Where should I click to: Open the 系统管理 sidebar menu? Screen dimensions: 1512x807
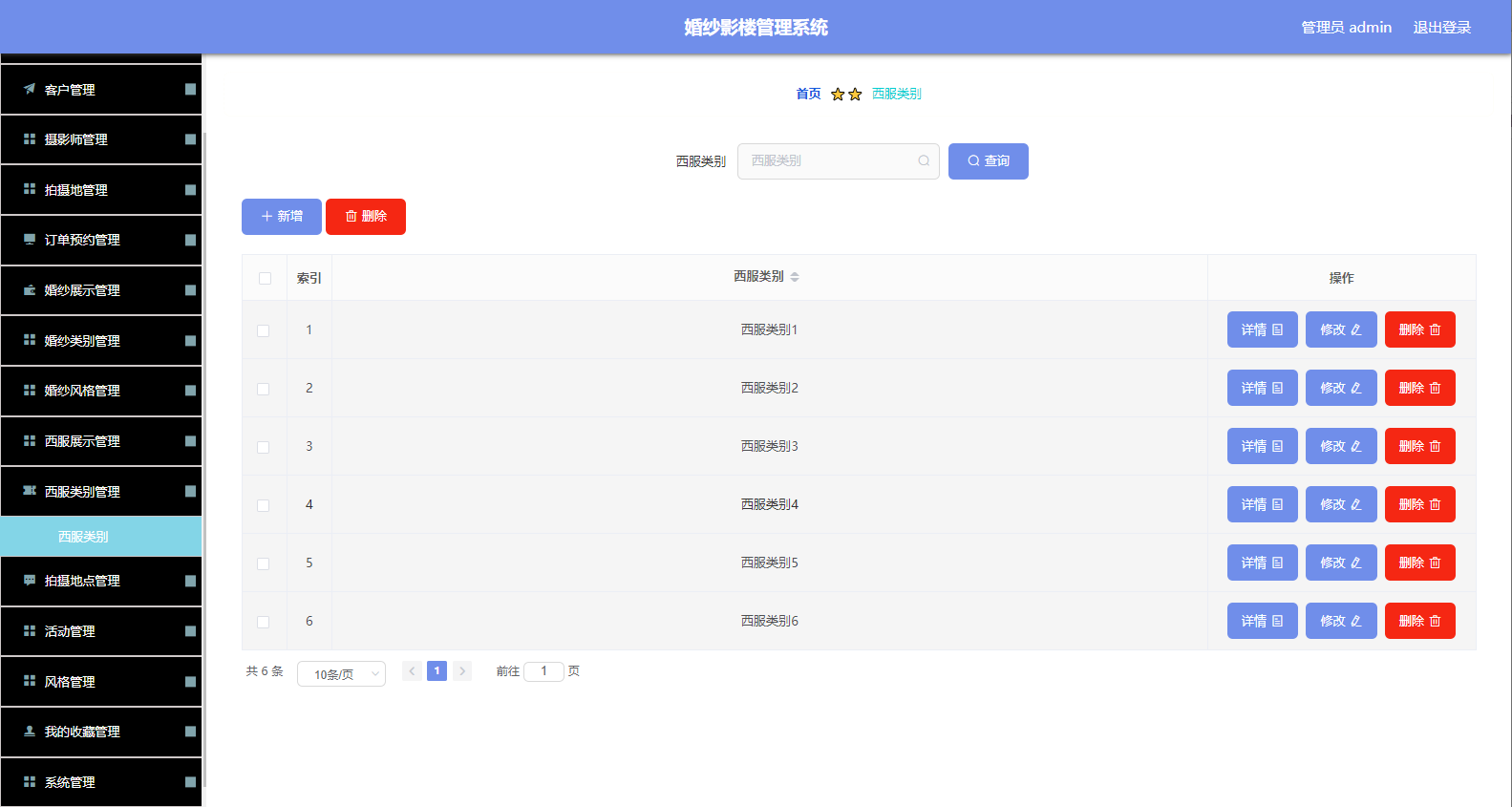pyautogui.click(x=101, y=781)
